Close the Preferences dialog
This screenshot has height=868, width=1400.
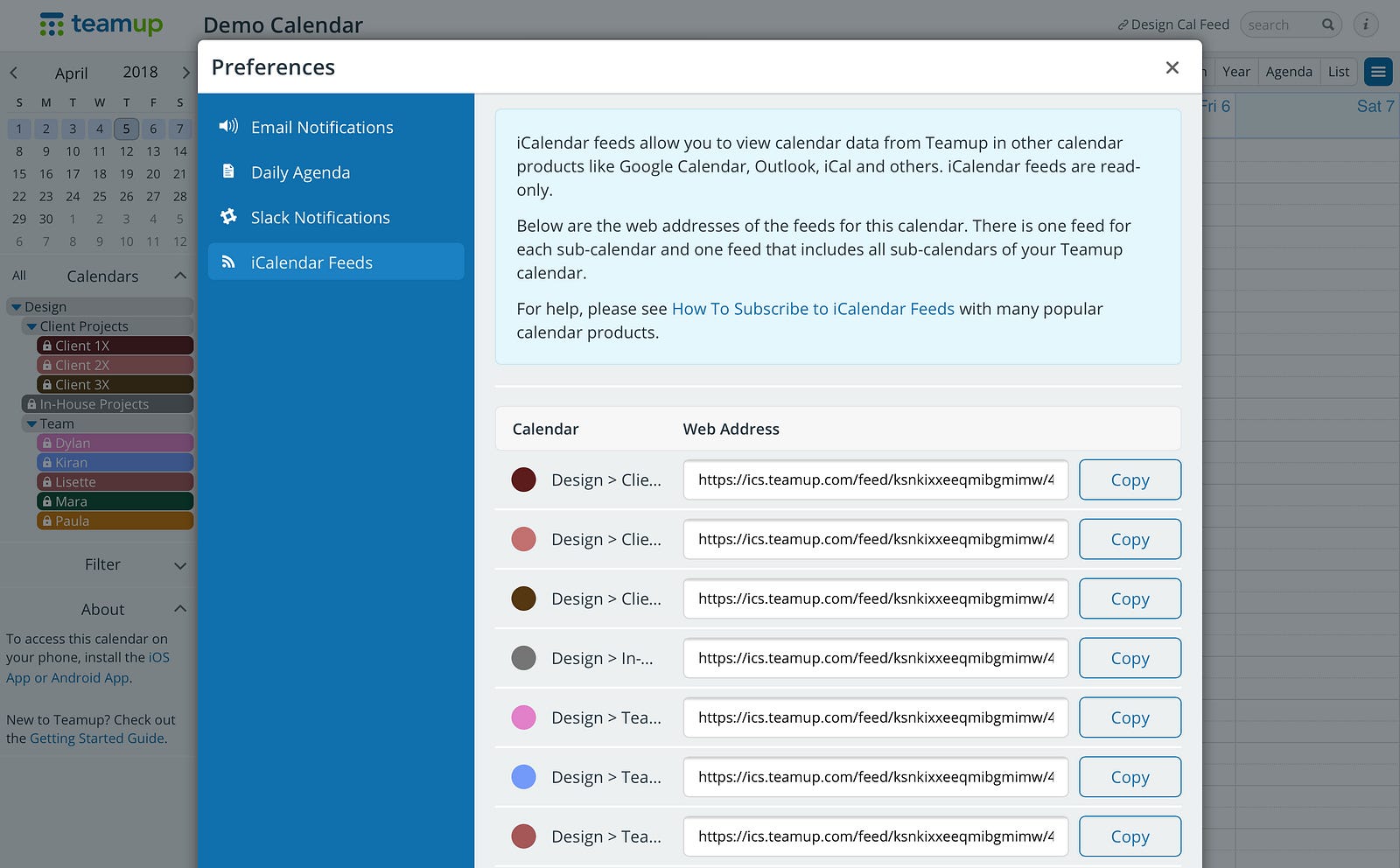click(1172, 67)
